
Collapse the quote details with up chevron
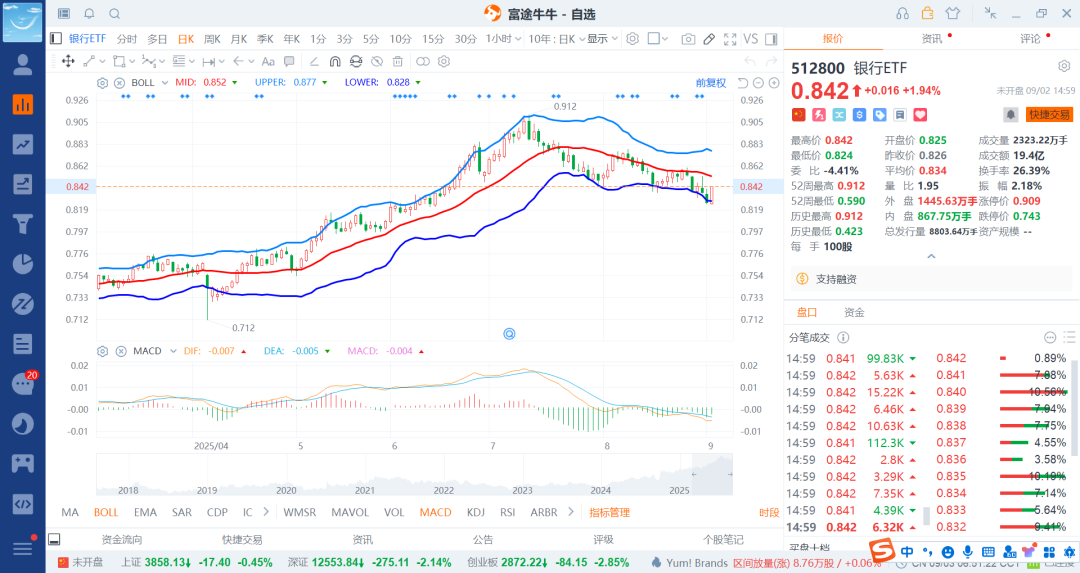click(x=931, y=256)
